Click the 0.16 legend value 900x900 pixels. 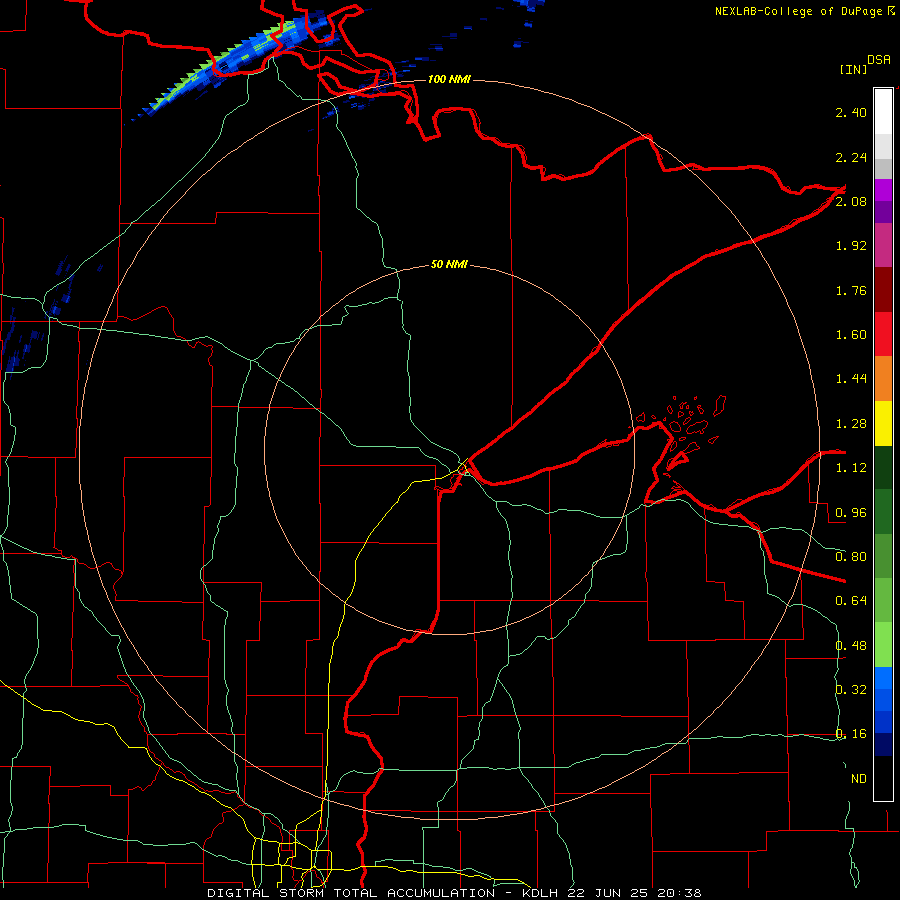[x=851, y=734]
